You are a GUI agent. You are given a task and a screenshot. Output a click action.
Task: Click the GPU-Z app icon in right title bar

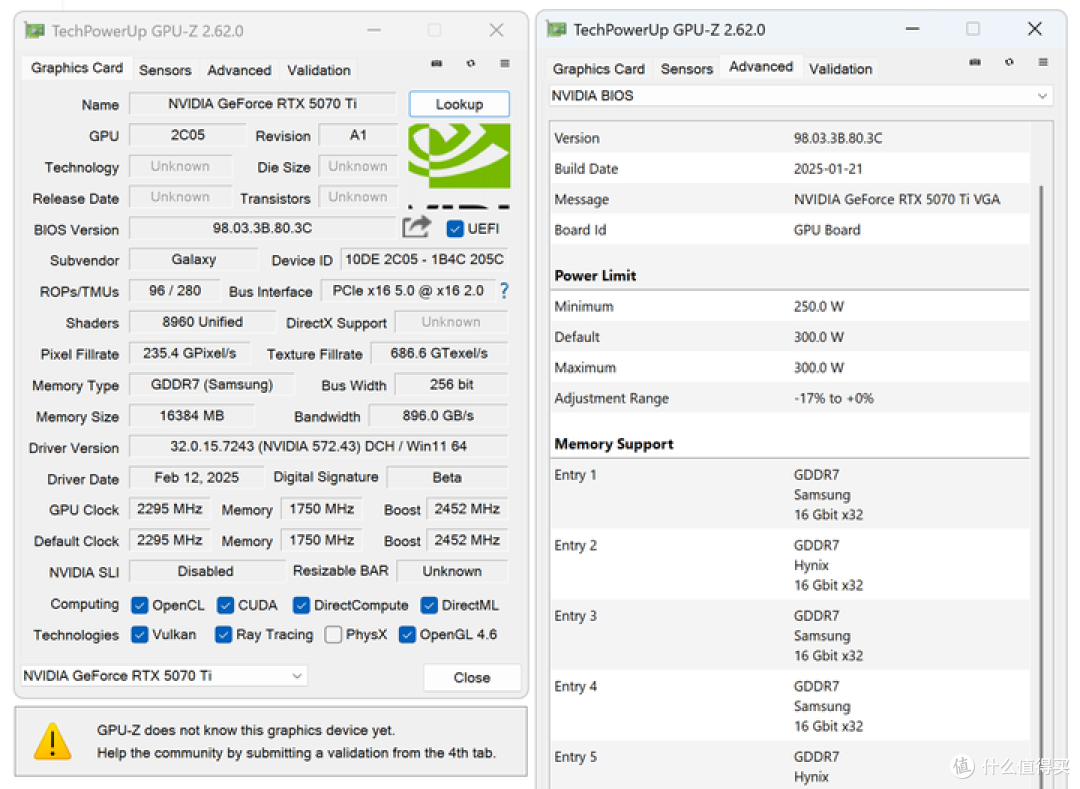(x=557, y=29)
